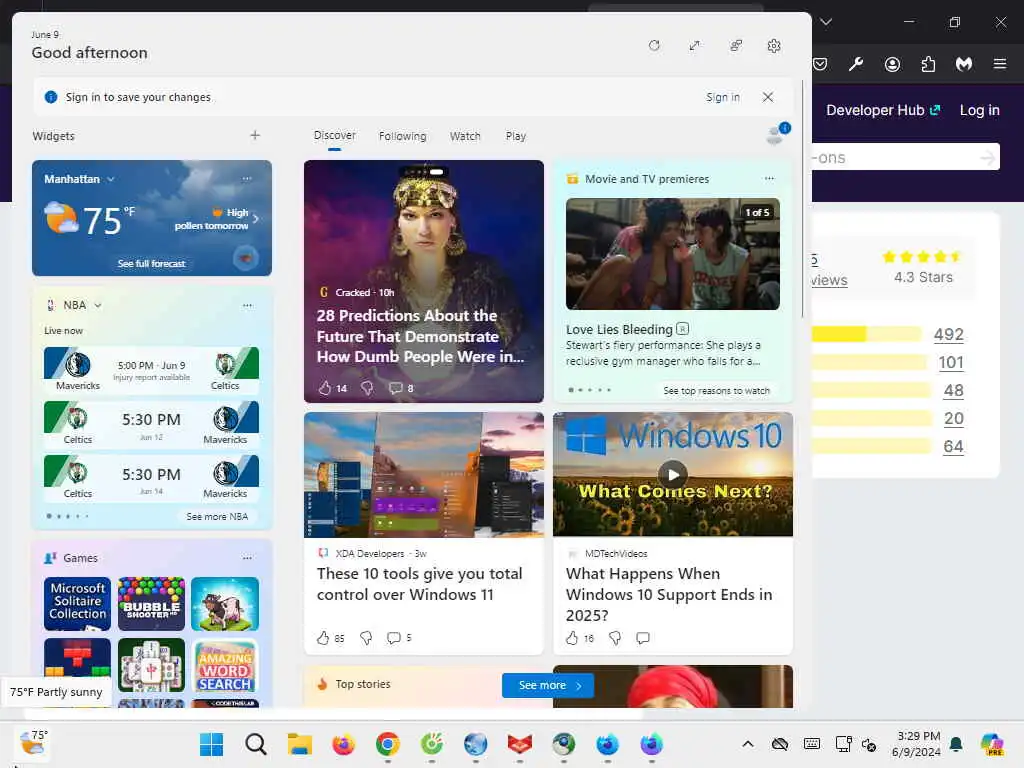The width and height of the screenshot is (1024, 768).
Task: Switch to the Play tab
Action: (x=515, y=136)
